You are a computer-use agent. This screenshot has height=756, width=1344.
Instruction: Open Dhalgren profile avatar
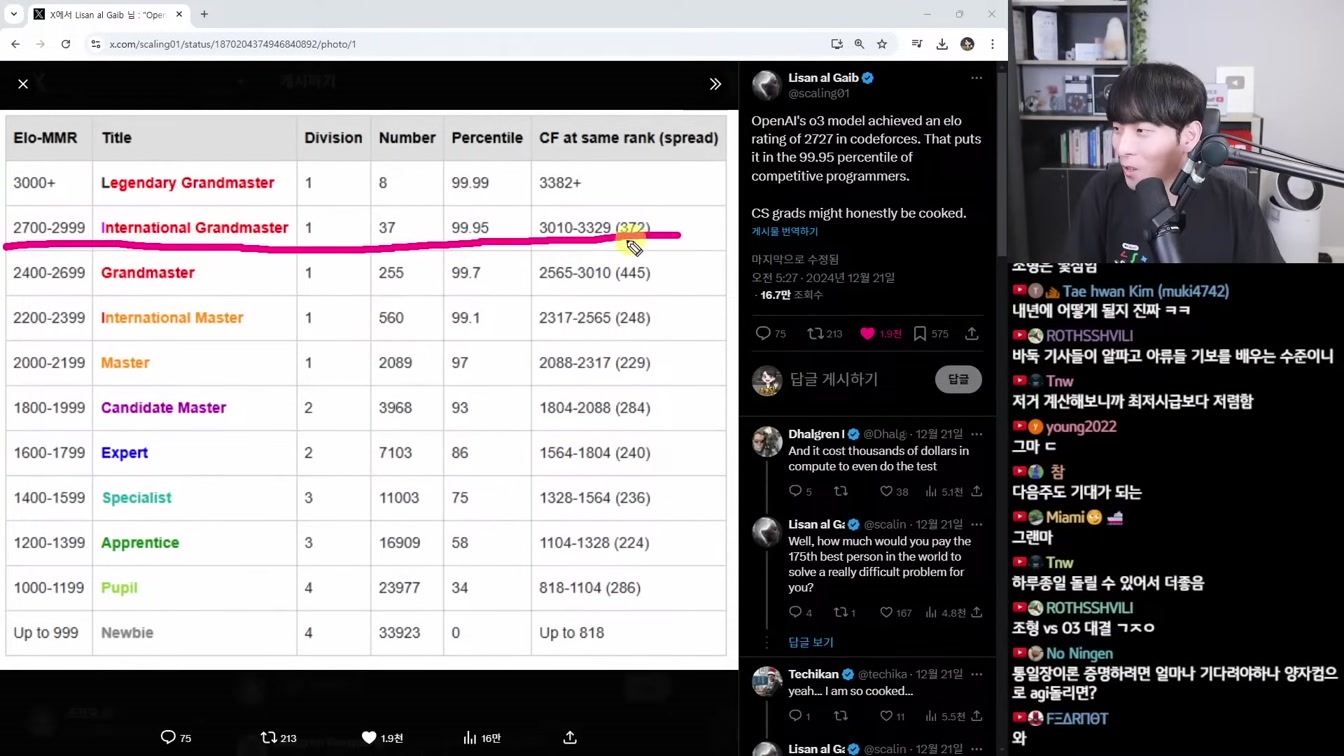pyautogui.click(x=767, y=441)
